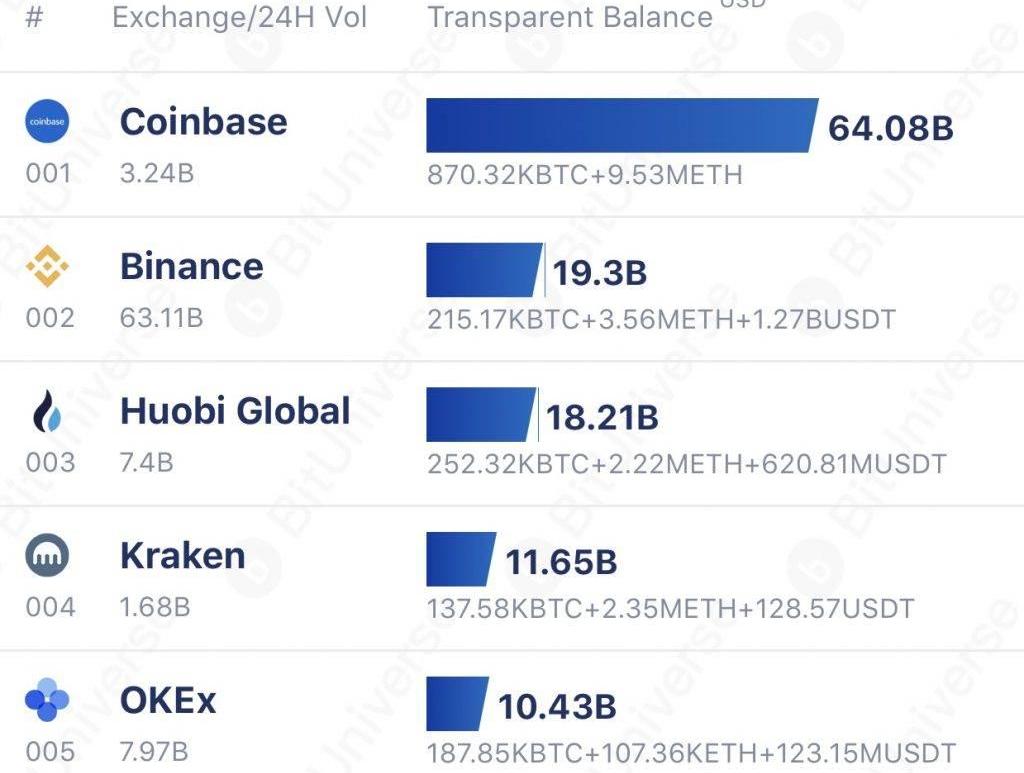Click Kraken's 11.65B balance bar
The height and width of the screenshot is (773, 1024).
coord(460,559)
